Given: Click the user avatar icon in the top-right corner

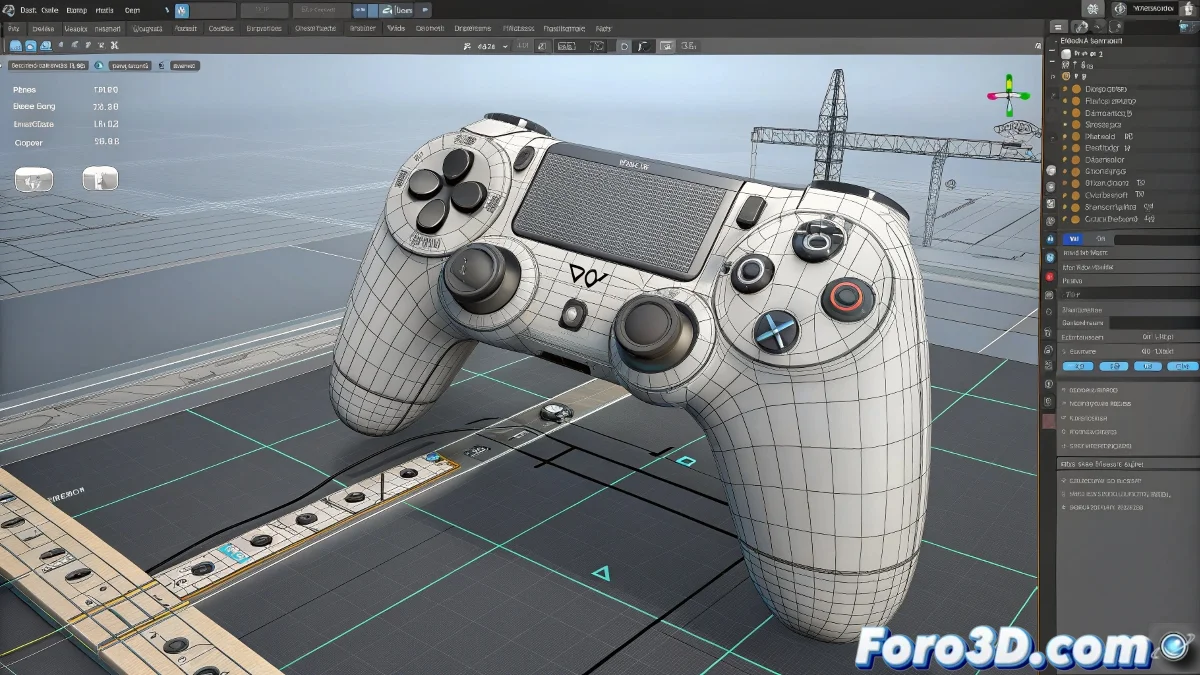Looking at the screenshot, I should pos(1190,9).
